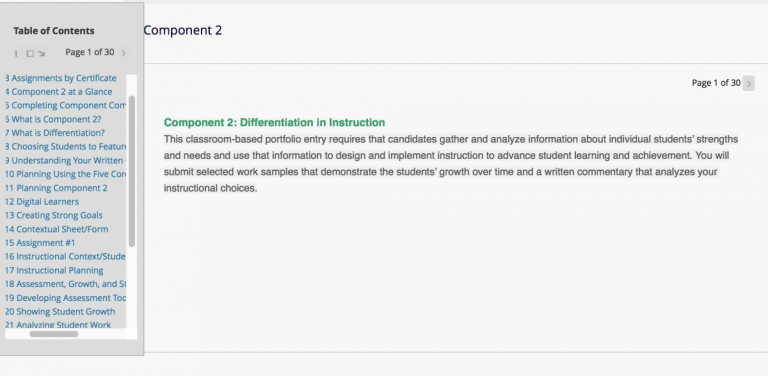The width and height of the screenshot is (768, 376).
Task: Go to next page using Table of Contents arrow
Action: [x=124, y=53]
